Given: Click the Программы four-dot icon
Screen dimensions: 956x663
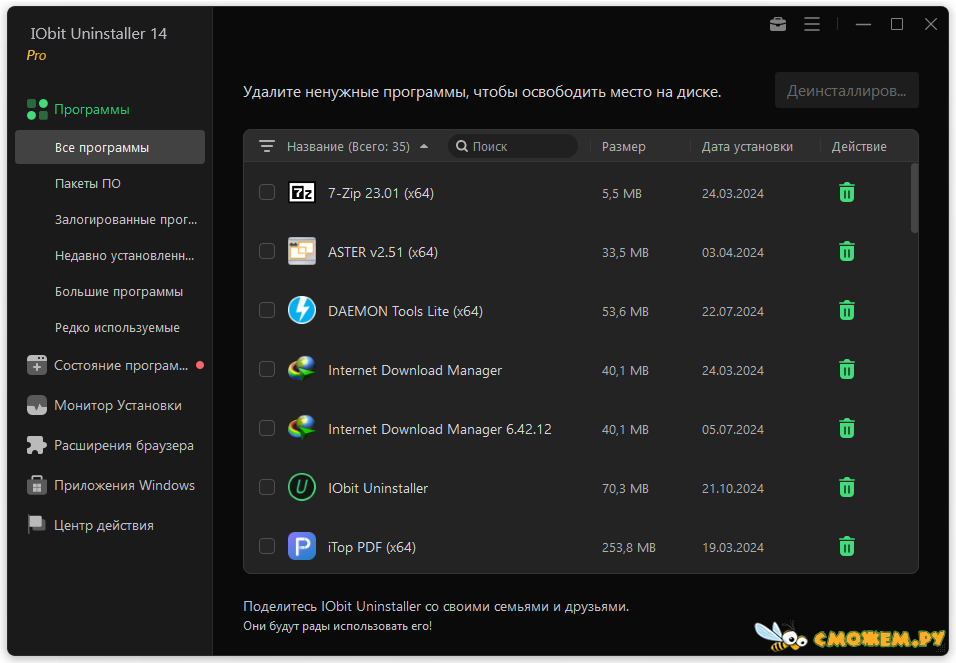Looking at the screenshot, I should 37,110.
